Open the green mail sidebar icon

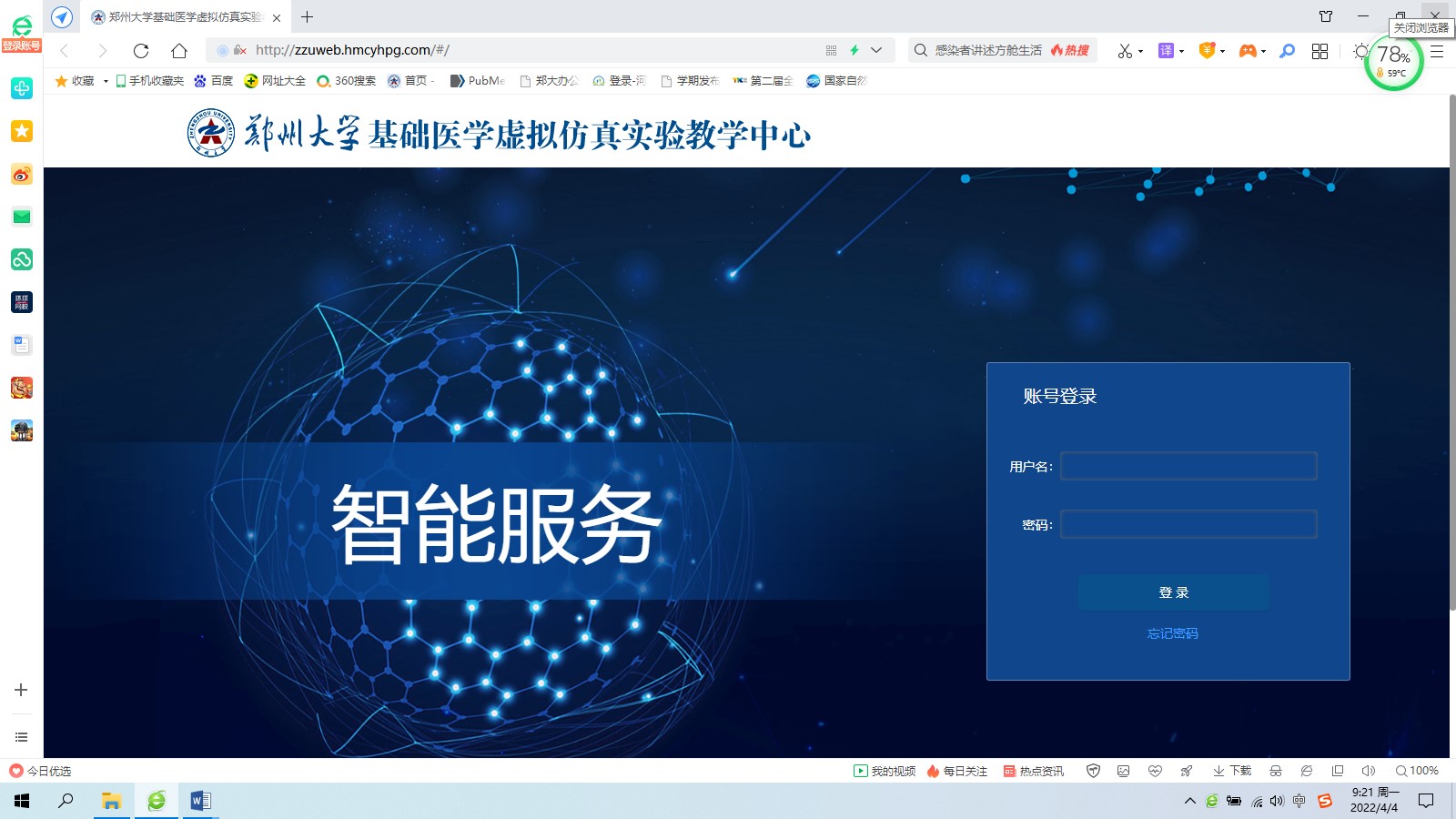coord(22,217)
